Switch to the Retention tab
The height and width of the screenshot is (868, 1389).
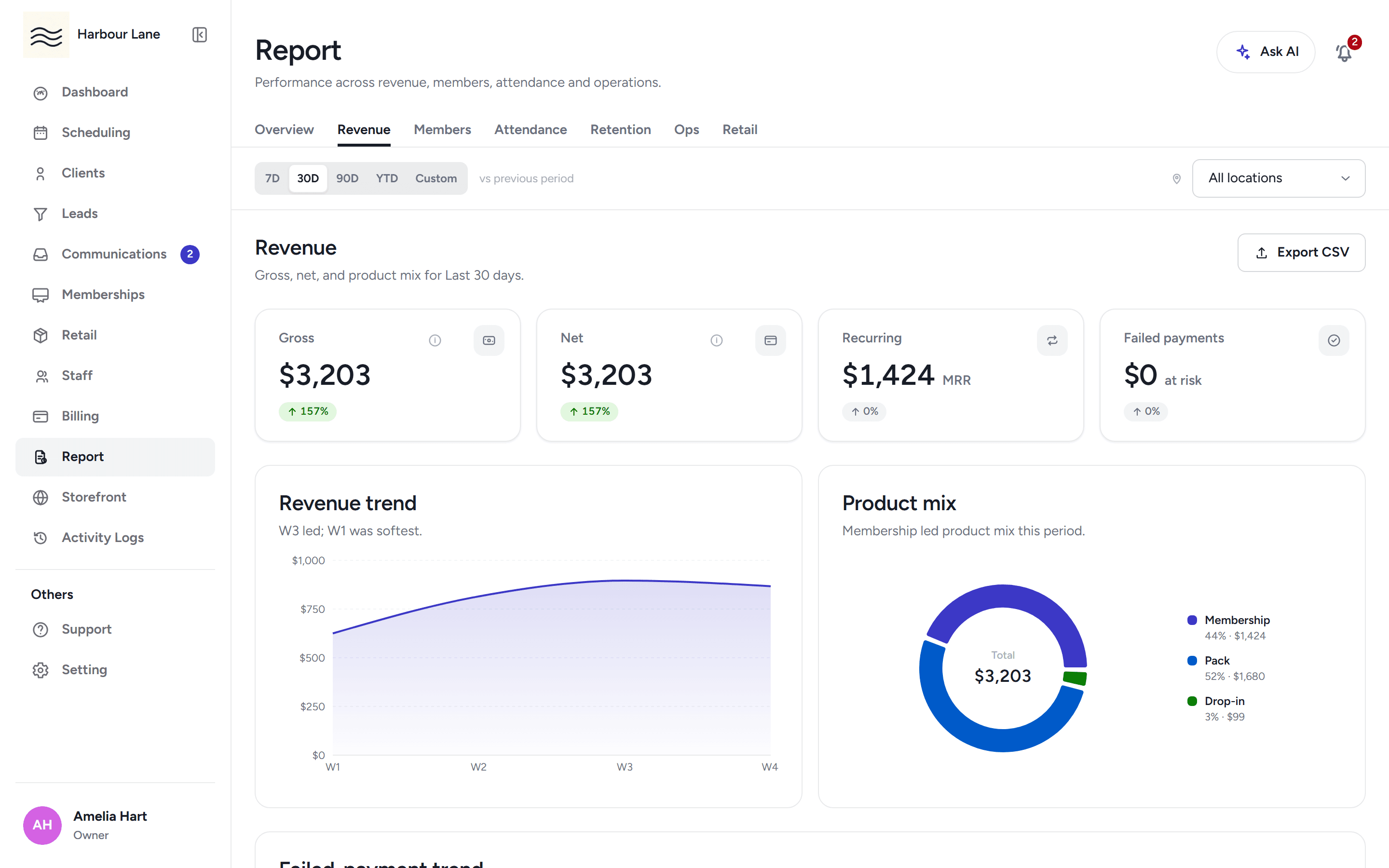point(620,130)
